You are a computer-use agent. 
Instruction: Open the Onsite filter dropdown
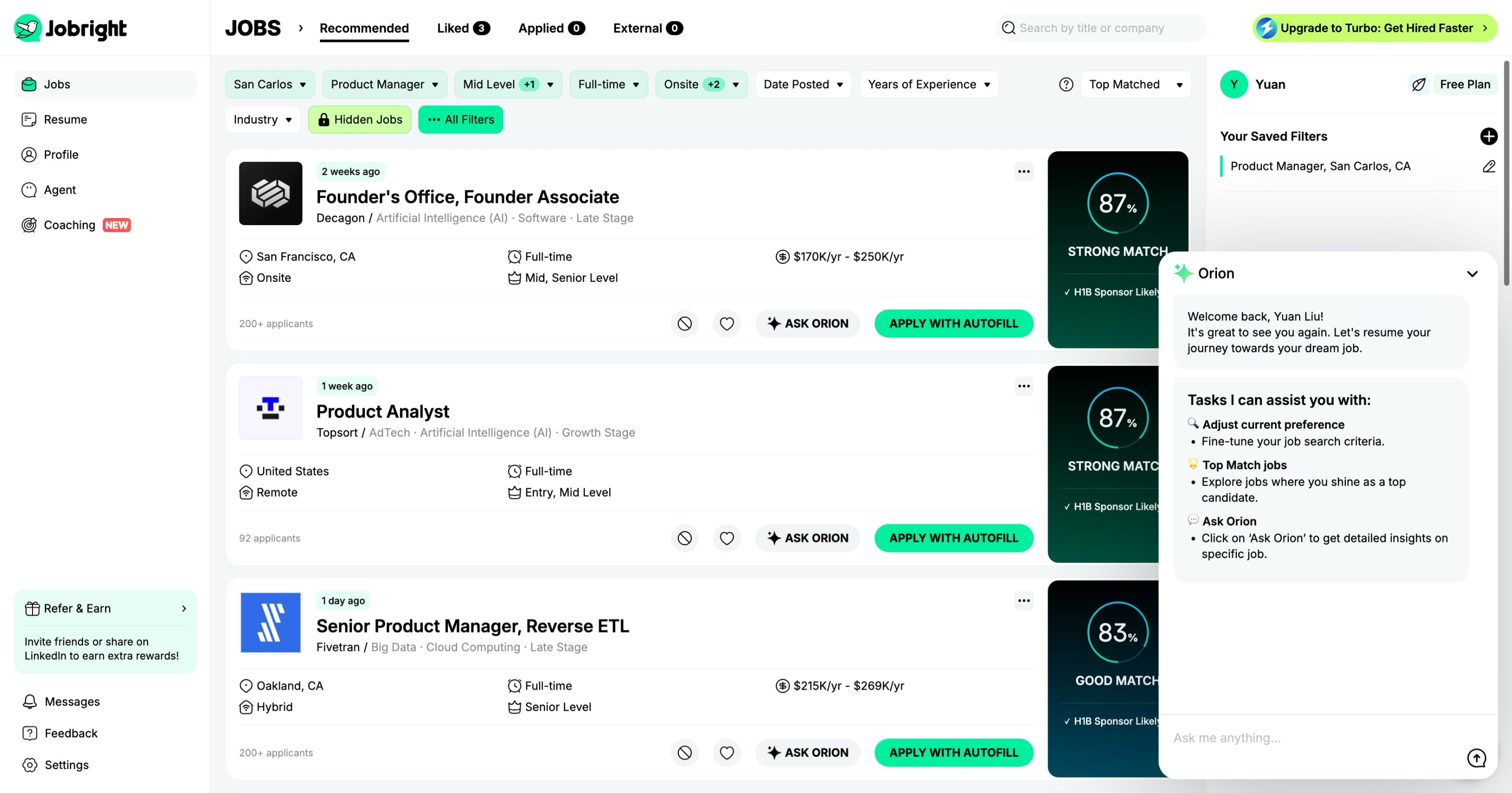click(701, 84)
